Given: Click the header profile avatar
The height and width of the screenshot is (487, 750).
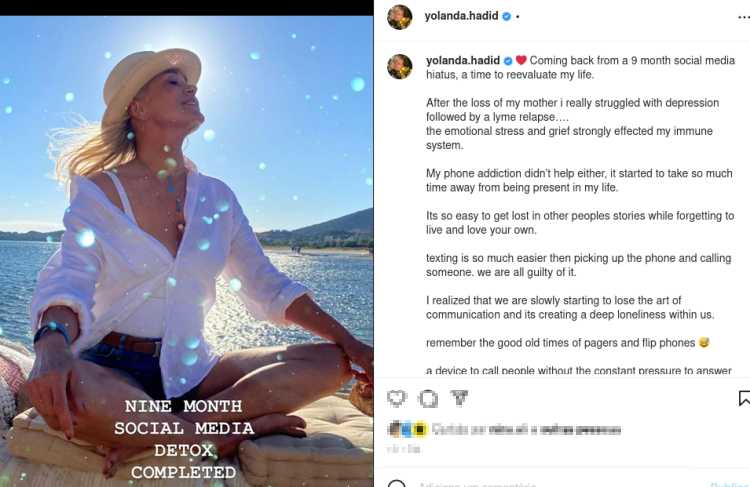Looking at the screenshot, I should [399, 16].
